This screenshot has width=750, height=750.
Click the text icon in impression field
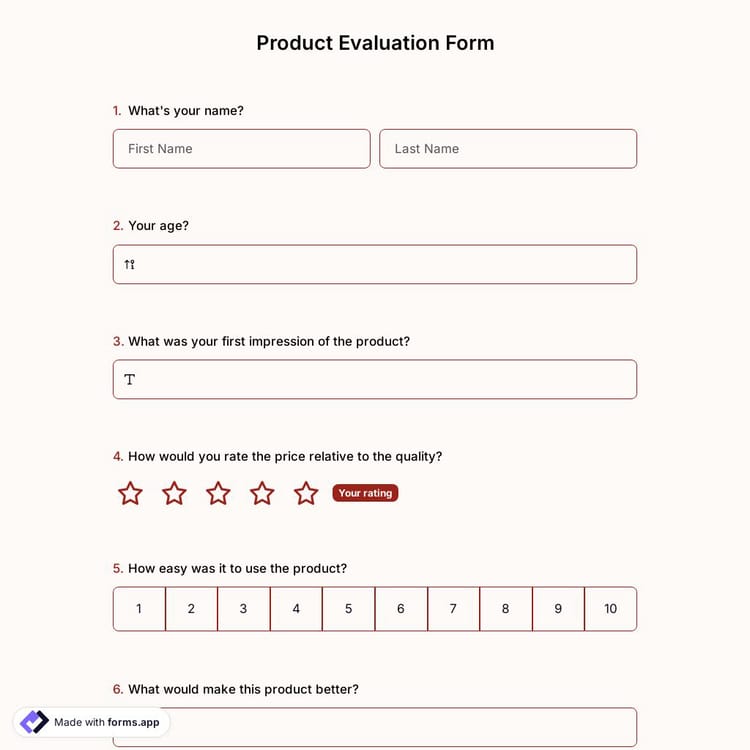click(x=130, y=380)
